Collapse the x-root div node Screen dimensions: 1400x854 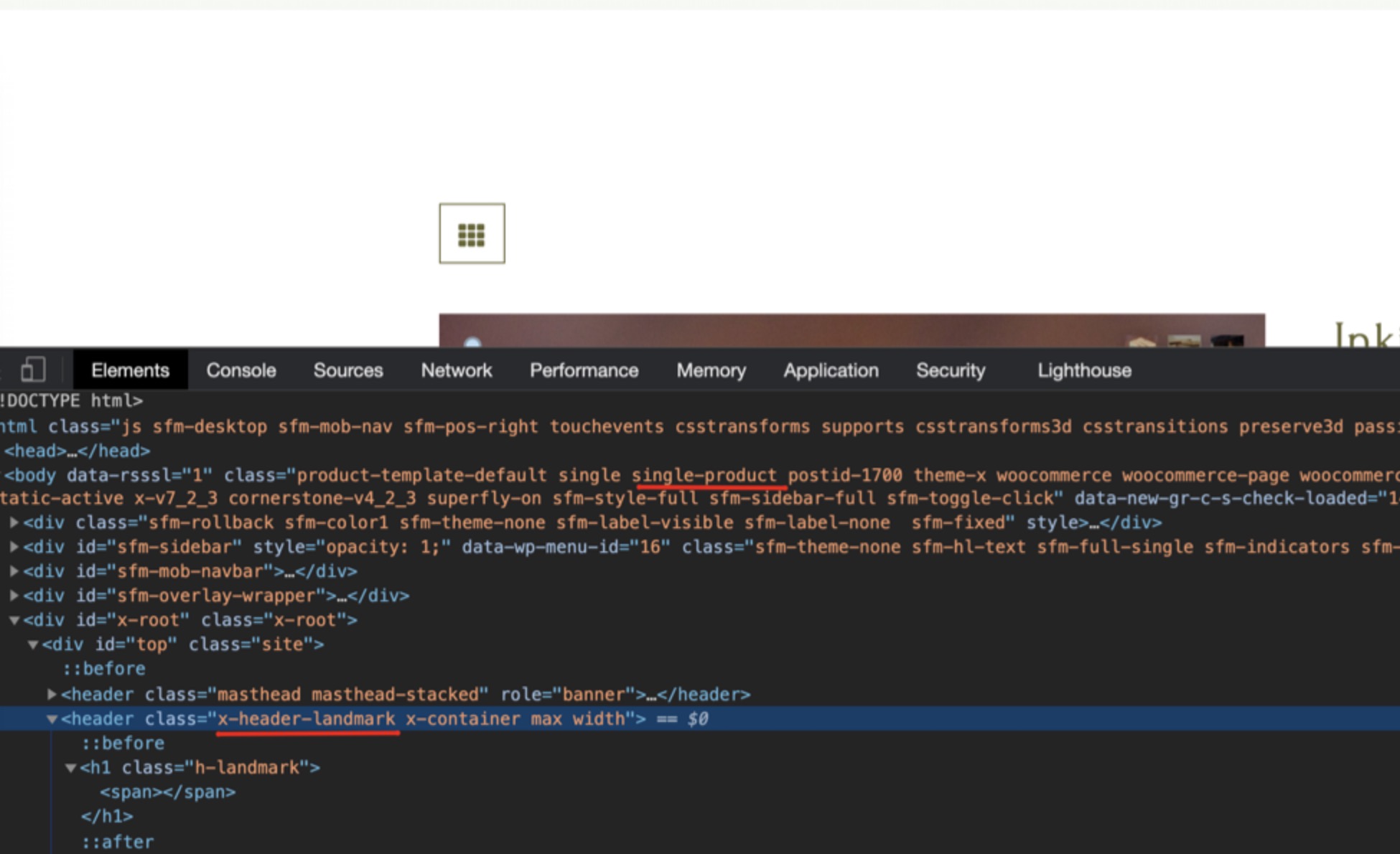(14, 620)
